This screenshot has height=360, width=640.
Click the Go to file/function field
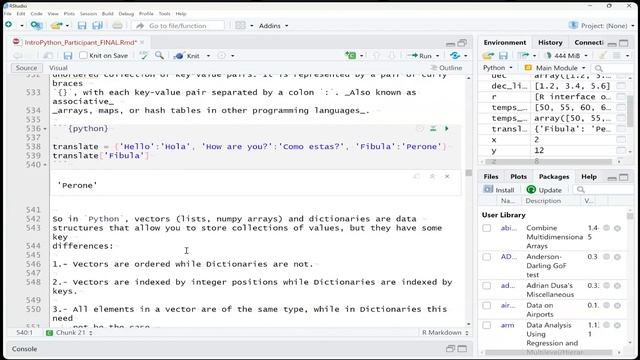(x=178, y=26)
